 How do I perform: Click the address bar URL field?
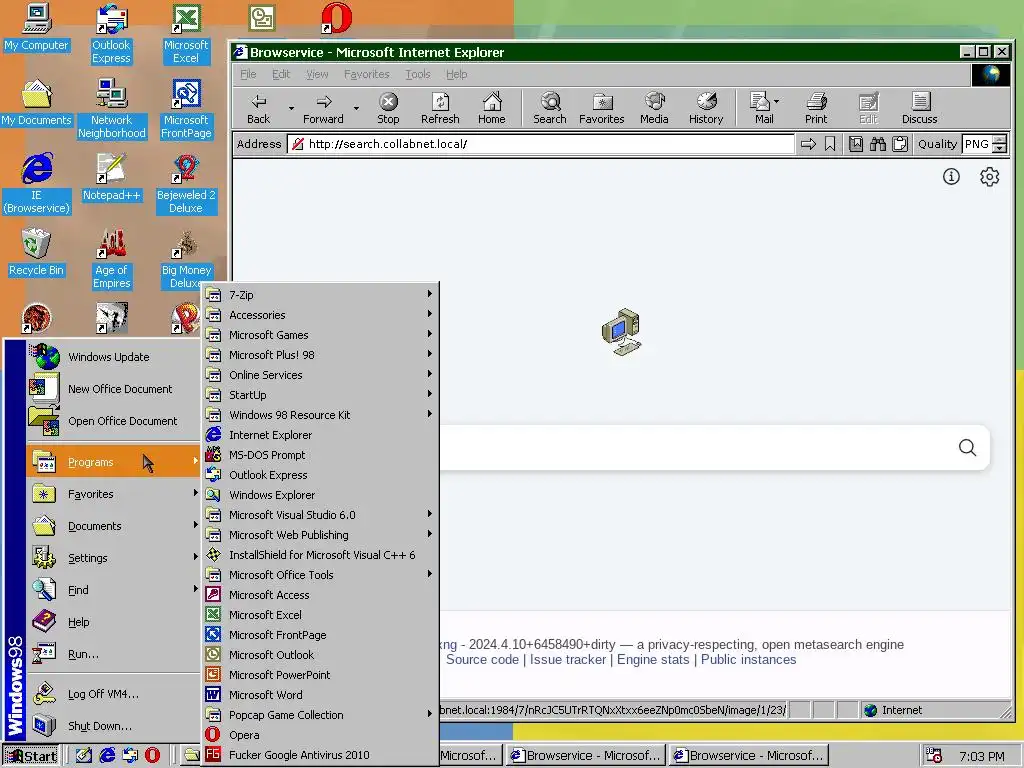click(x=541, y=144)
